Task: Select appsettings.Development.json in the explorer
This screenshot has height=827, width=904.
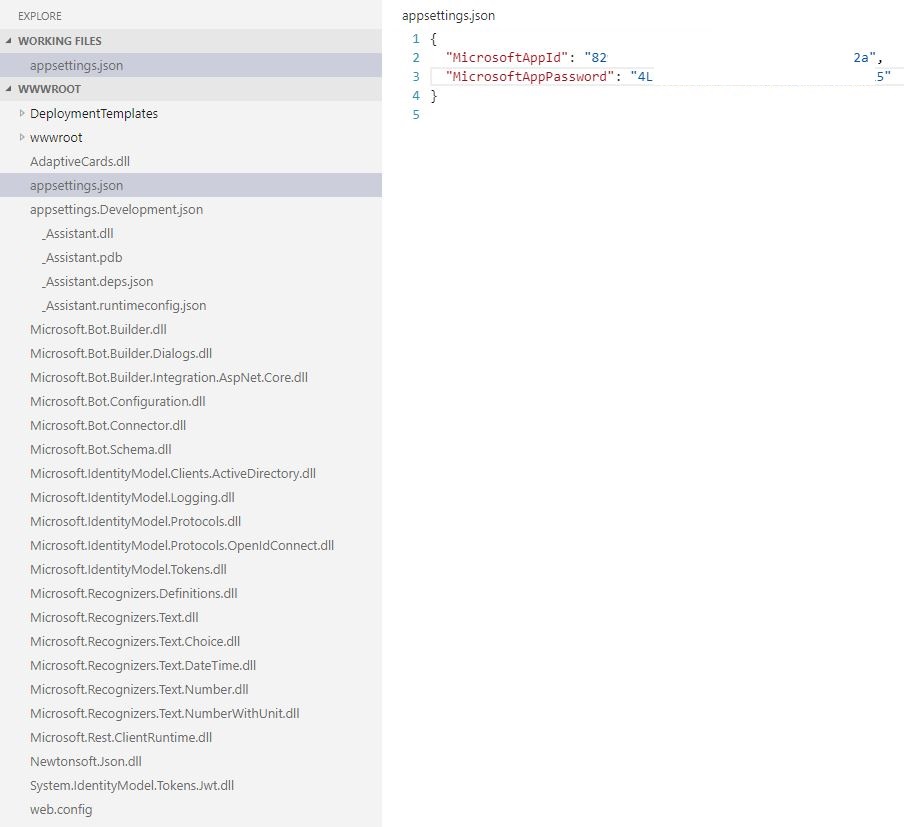Action: point(116,209)
